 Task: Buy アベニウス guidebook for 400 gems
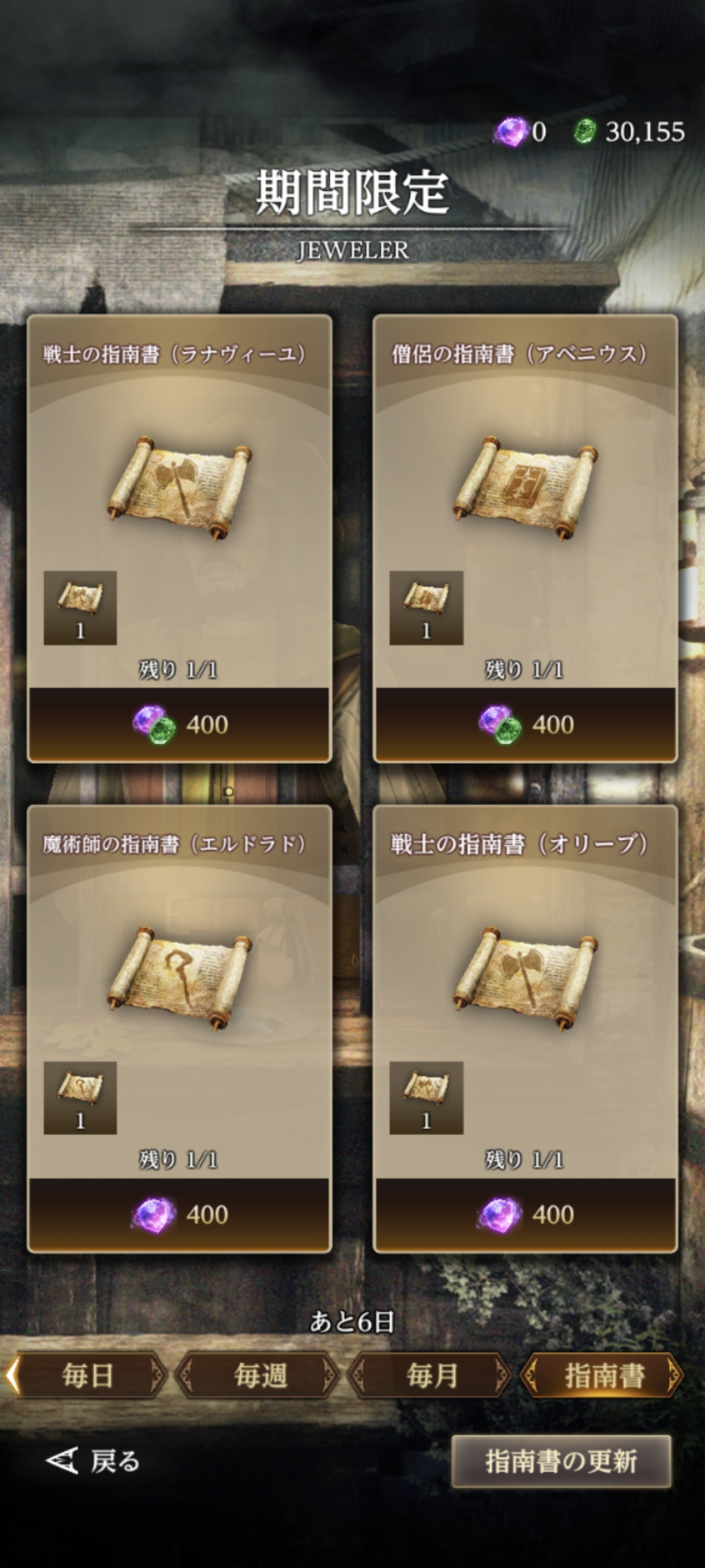pos(525,724)
